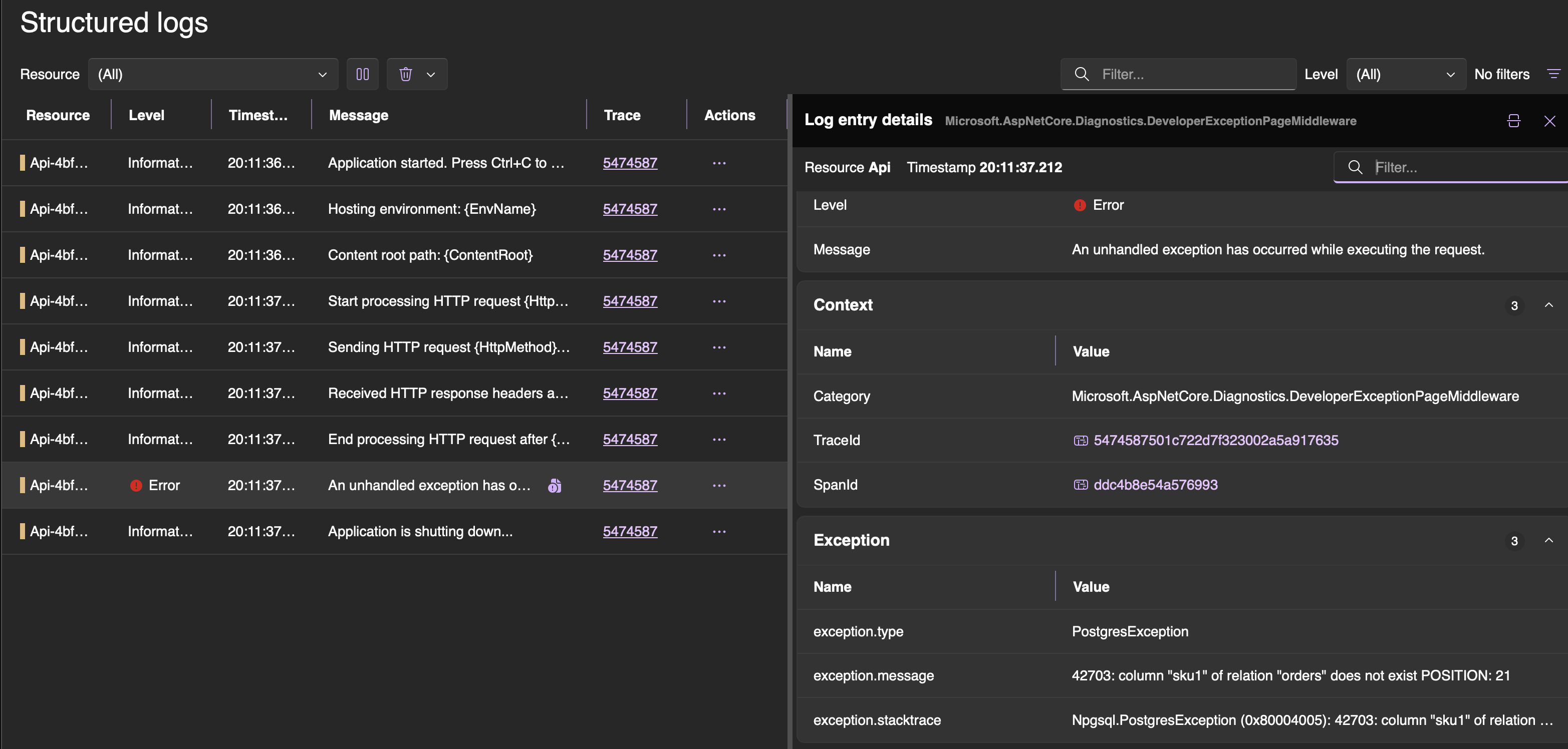Screen dimensions: 1568x749
Task: Open actions menu for 'Application is shutting down' row
Action: click(719, 531)
